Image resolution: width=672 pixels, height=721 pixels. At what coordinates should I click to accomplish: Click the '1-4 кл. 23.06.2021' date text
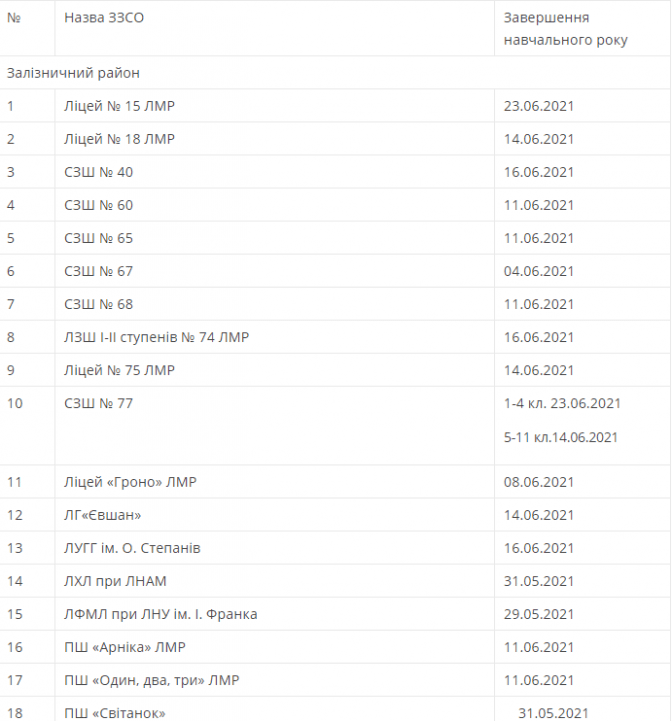[563, 403]
